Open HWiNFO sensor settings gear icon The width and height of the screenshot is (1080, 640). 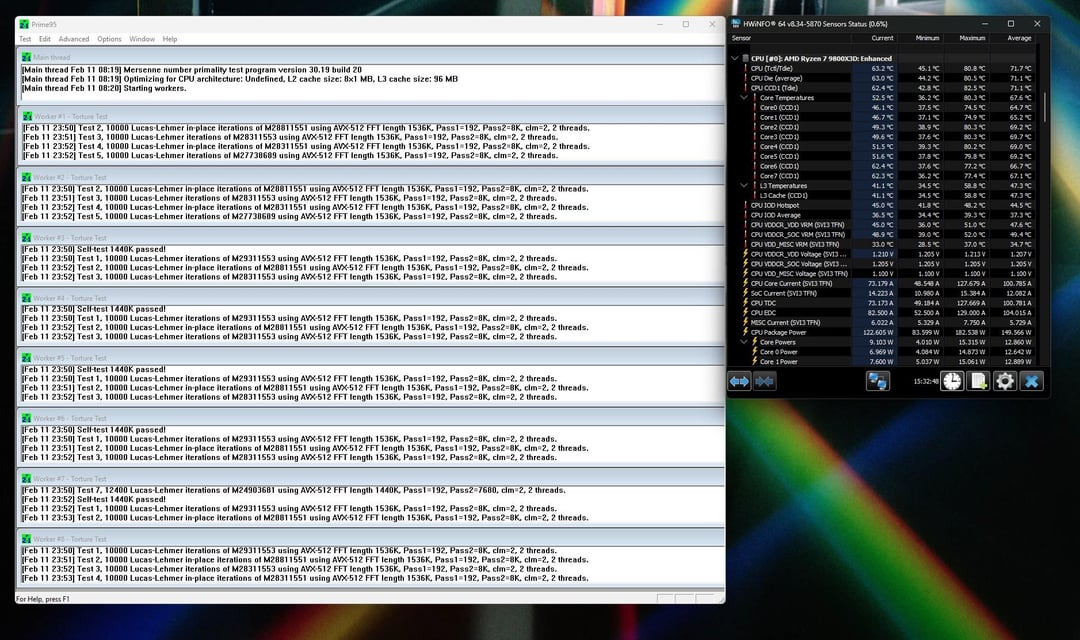(1004, 381)
